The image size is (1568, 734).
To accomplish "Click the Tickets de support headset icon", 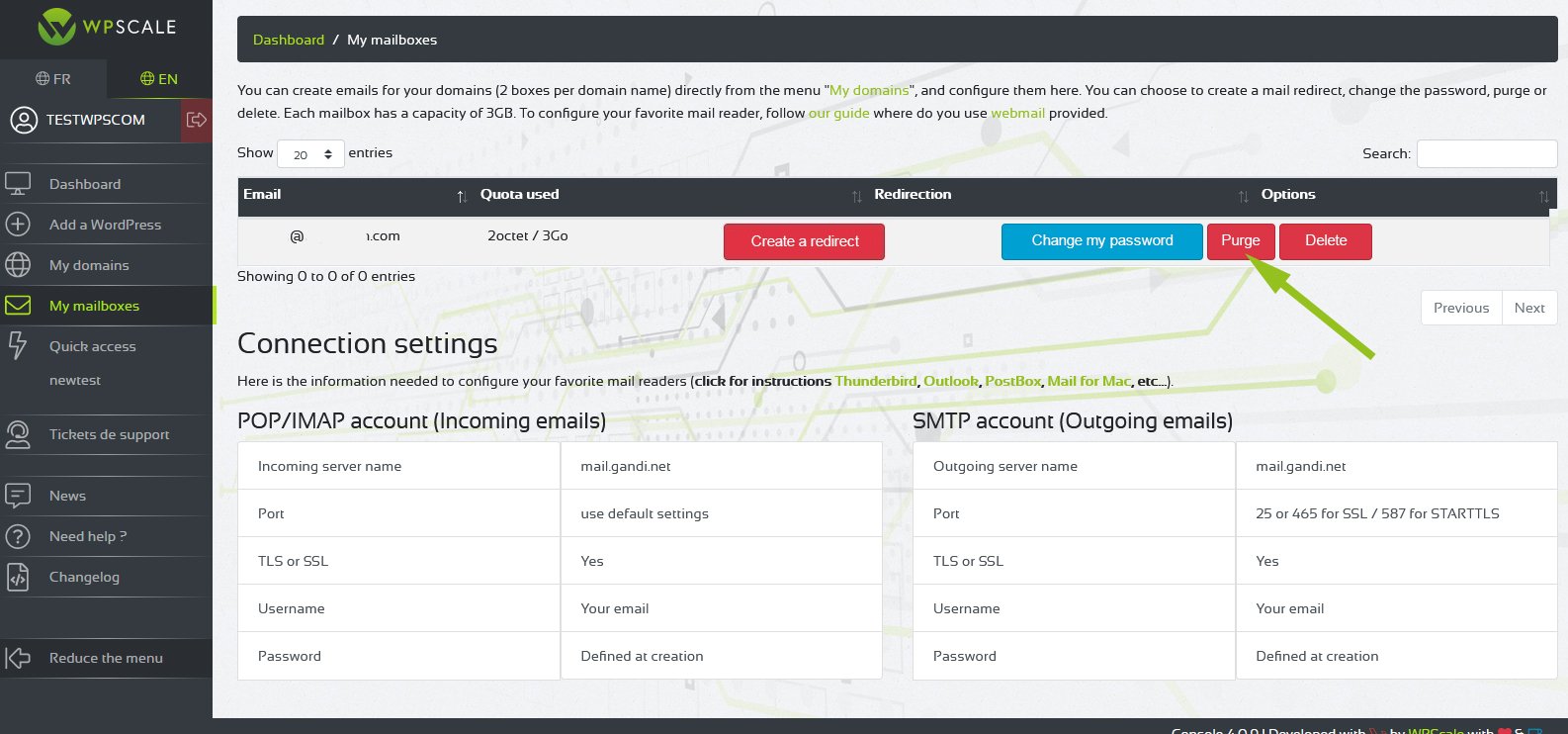I will coord(18,434).
